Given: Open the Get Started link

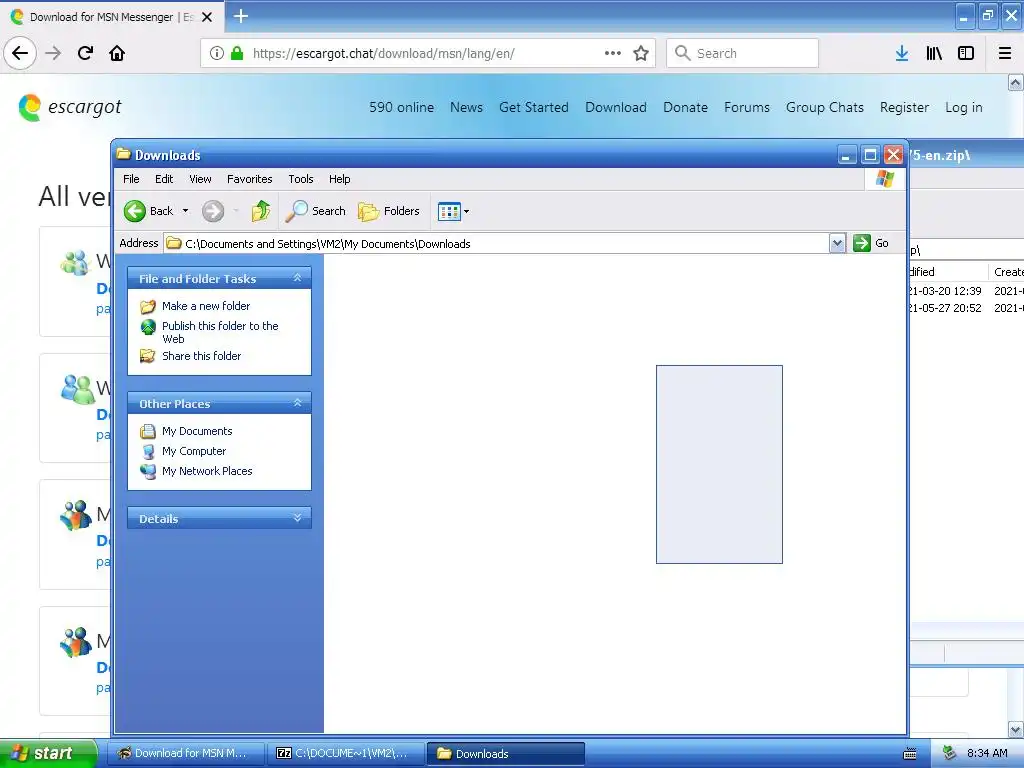Looking at the screenshot, I should point(534,107).
